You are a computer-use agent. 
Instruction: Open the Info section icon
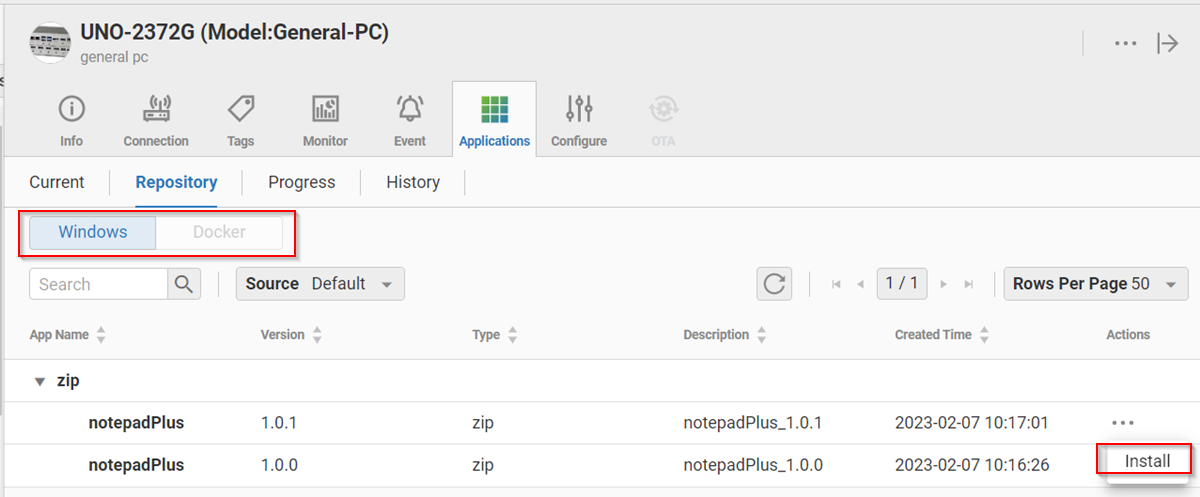(71, 109)
